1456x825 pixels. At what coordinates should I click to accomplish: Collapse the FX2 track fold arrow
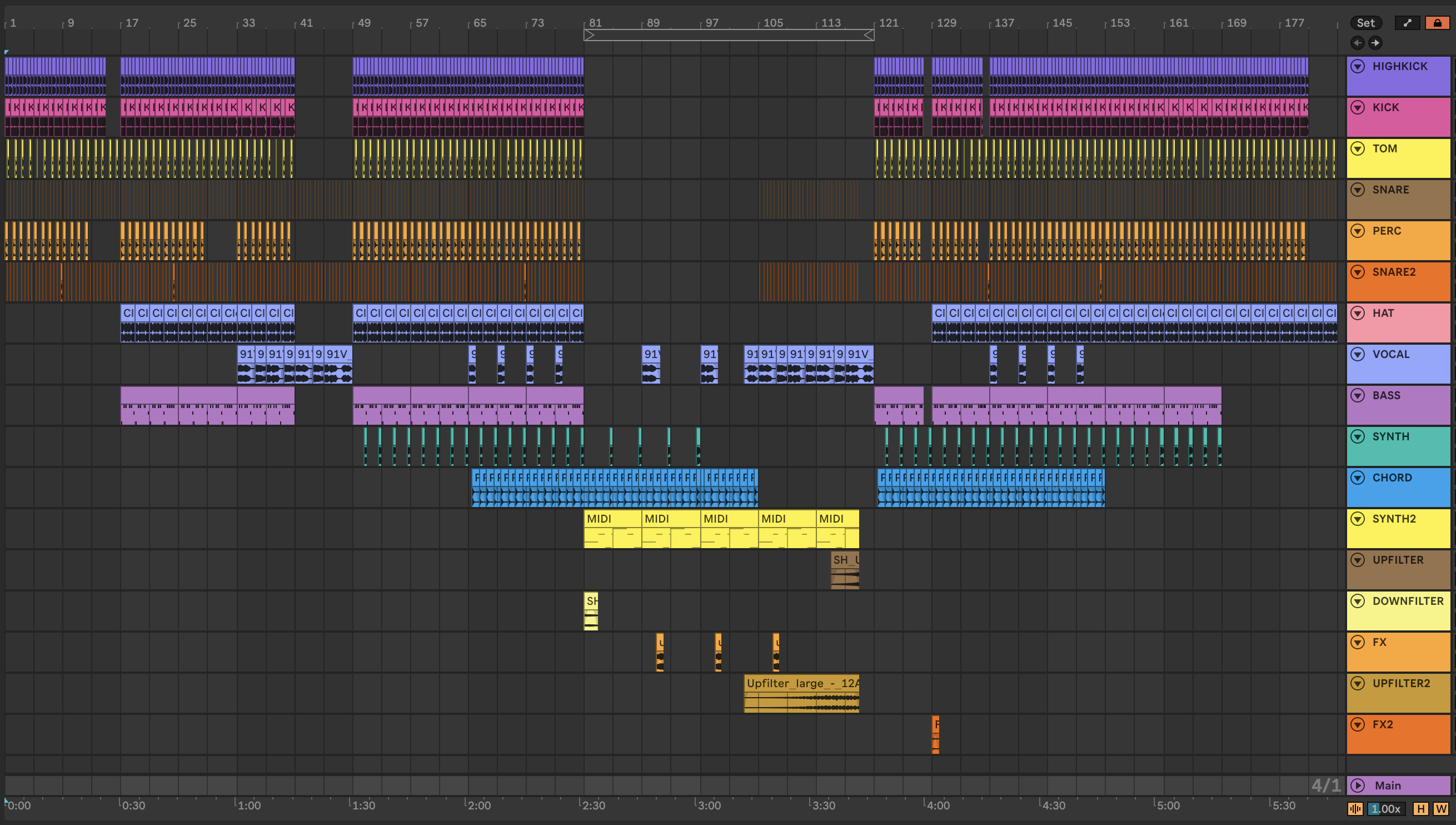(x=1358, y=724)
